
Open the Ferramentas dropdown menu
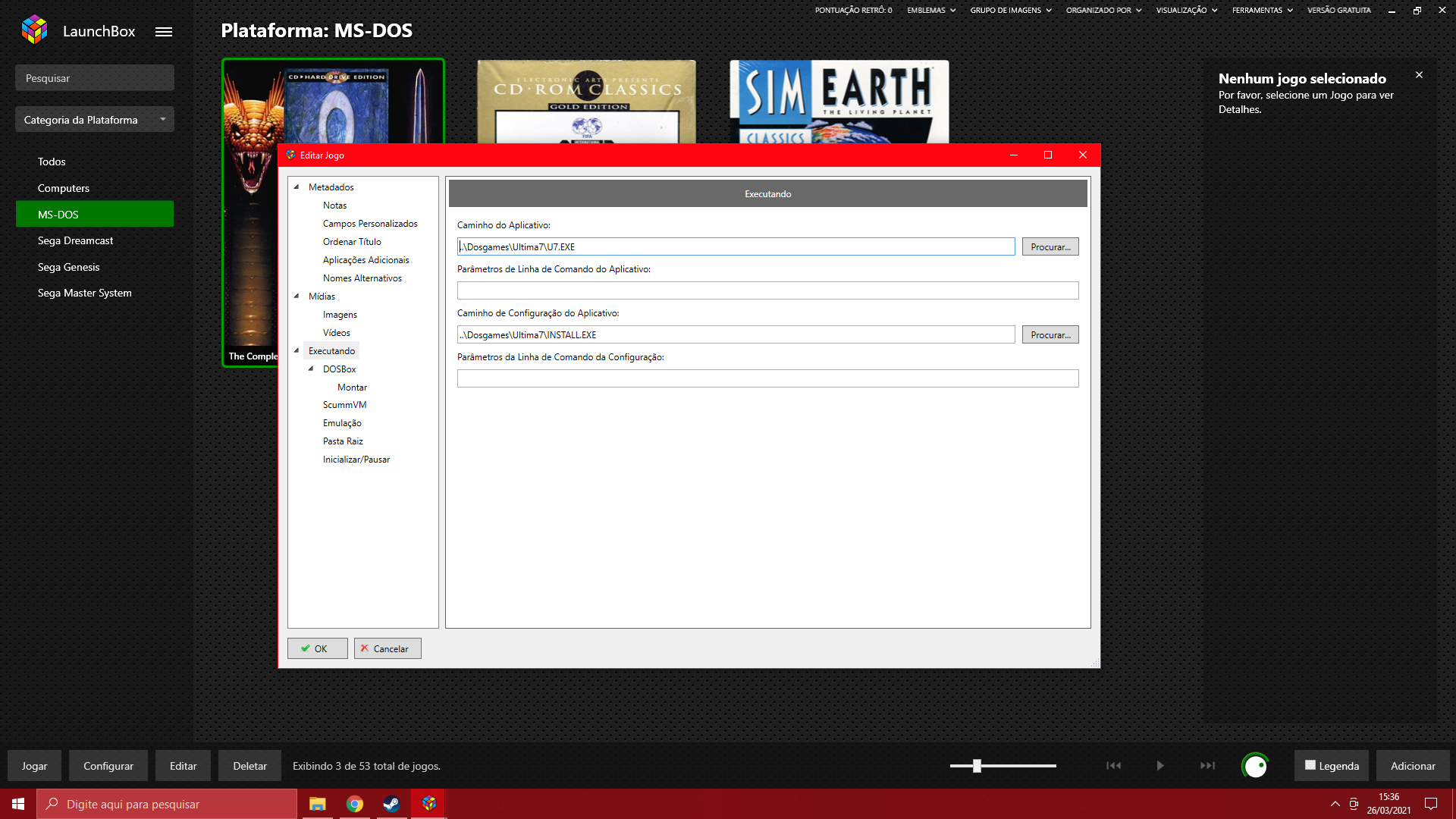[x=1263, y=11]
